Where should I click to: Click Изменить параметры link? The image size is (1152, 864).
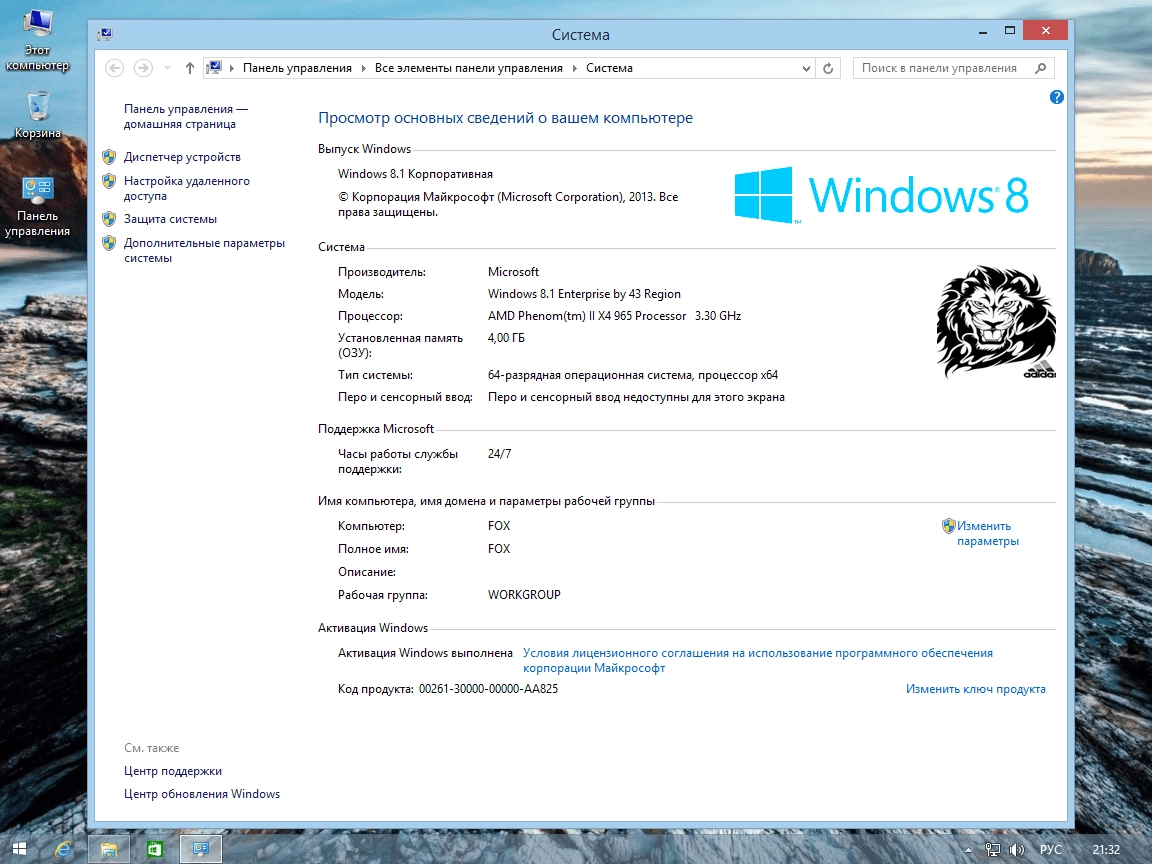coord(987,533)
